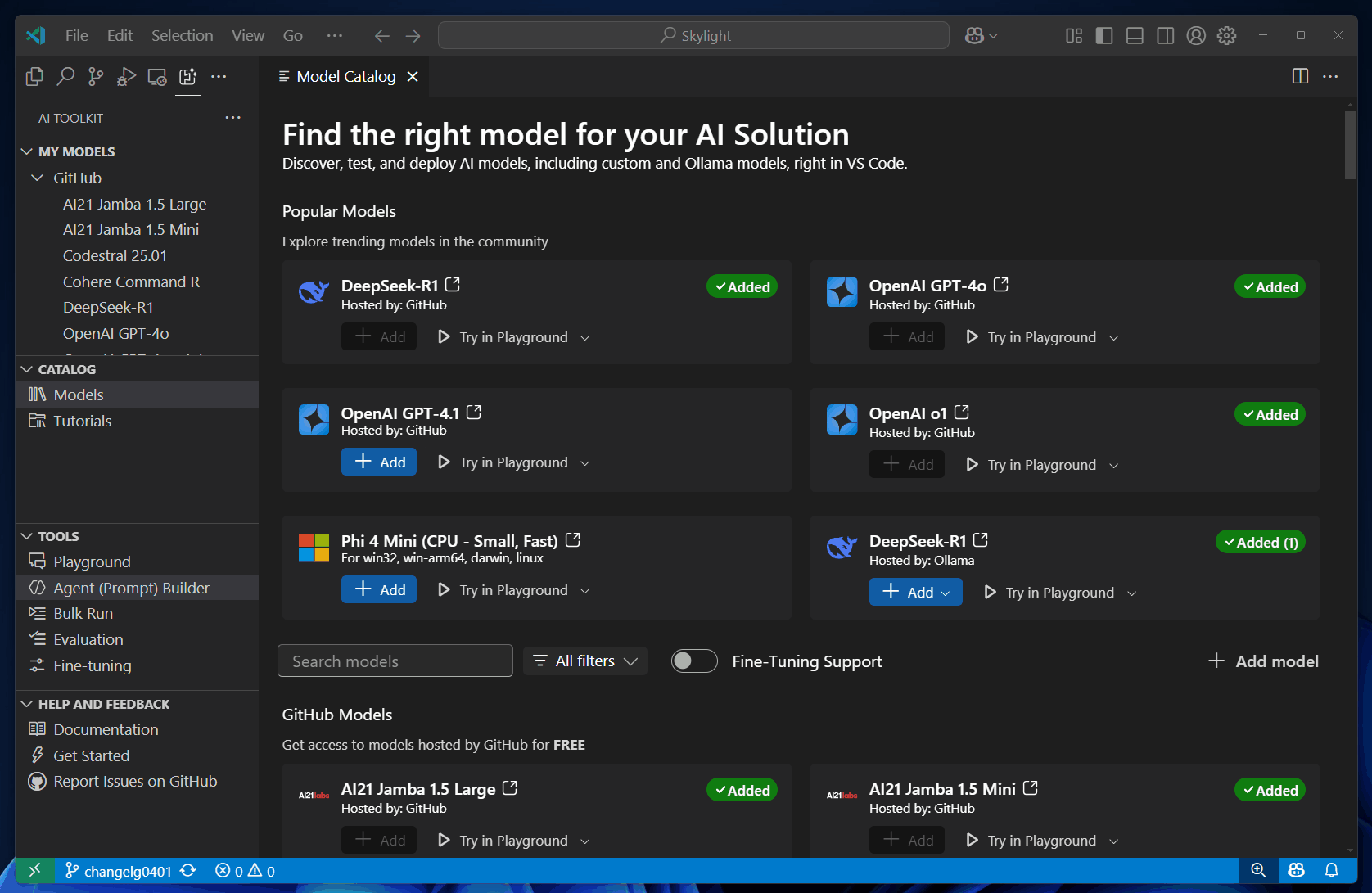The height and width of the screenshot is (893, 1372).
Task: Toggle the primary sidebar visibility
Action: (1104, 35)
